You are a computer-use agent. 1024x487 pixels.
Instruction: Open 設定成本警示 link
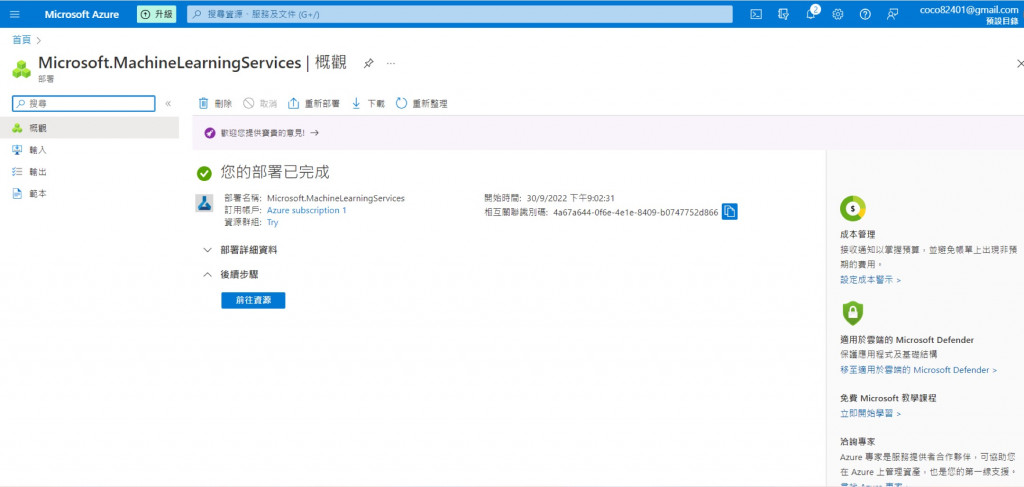click(x=871, y=279)
